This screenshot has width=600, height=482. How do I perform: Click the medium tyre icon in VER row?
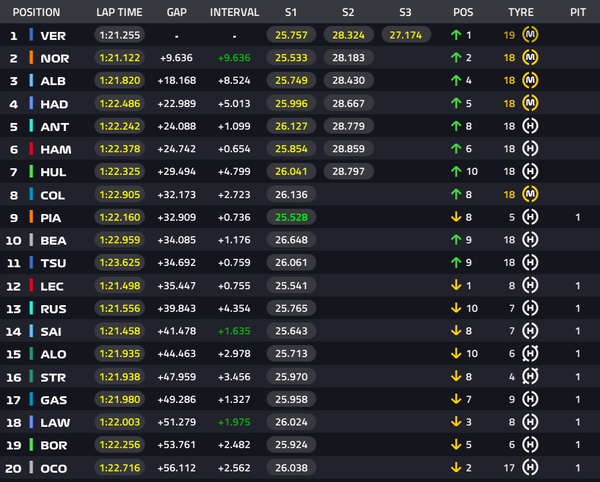coord(530,35)
